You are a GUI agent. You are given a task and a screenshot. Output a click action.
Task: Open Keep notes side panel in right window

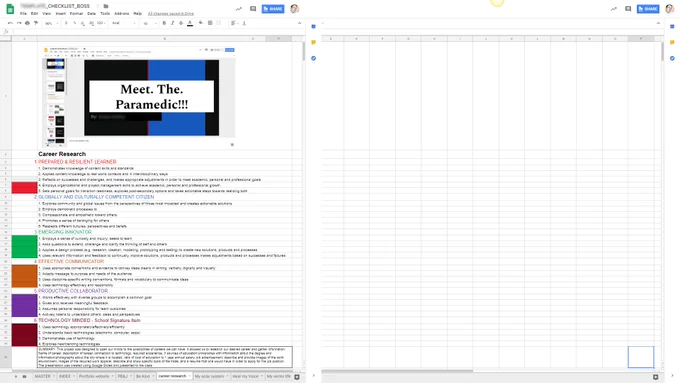point(672,42)
